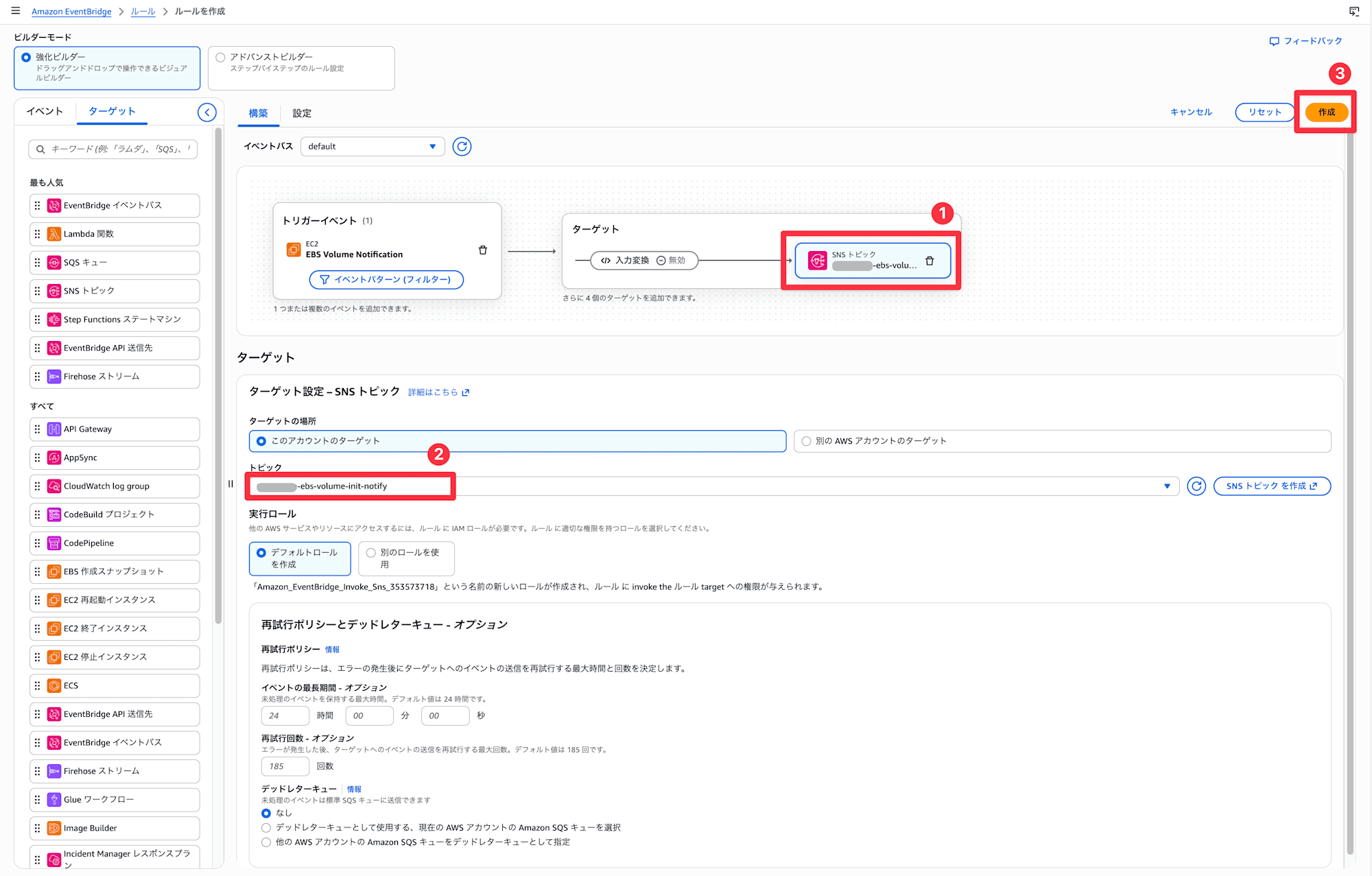1372x876 pixels.
Task: Switch to the イベント tab
Action: (x=45, y=111)
